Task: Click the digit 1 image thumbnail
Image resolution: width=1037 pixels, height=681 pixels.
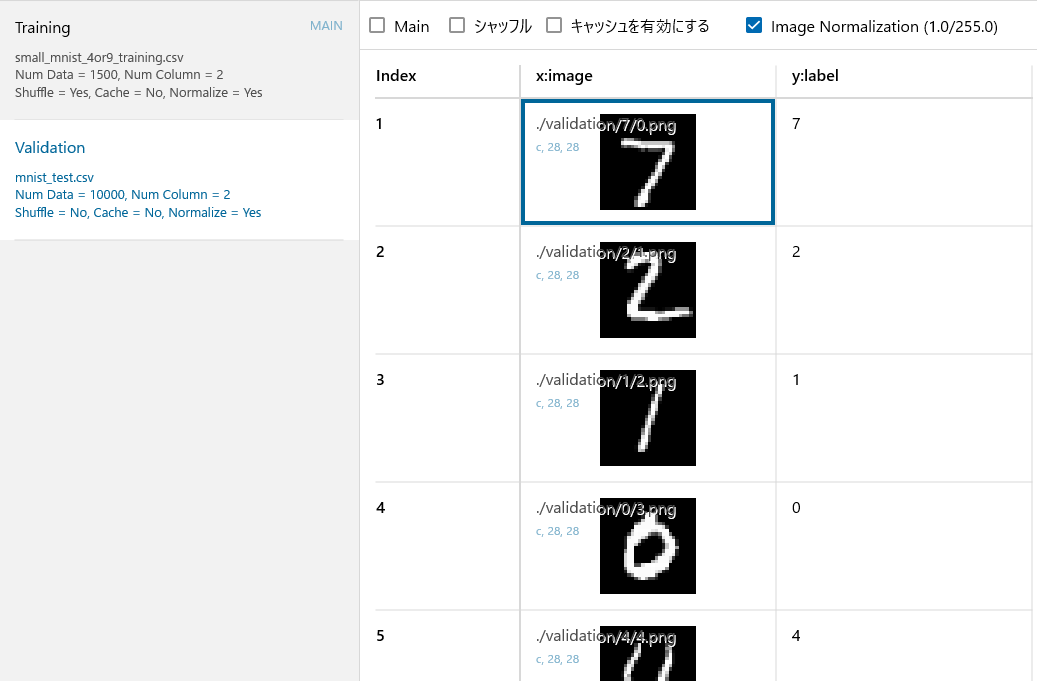Action: tap(647, 418)
